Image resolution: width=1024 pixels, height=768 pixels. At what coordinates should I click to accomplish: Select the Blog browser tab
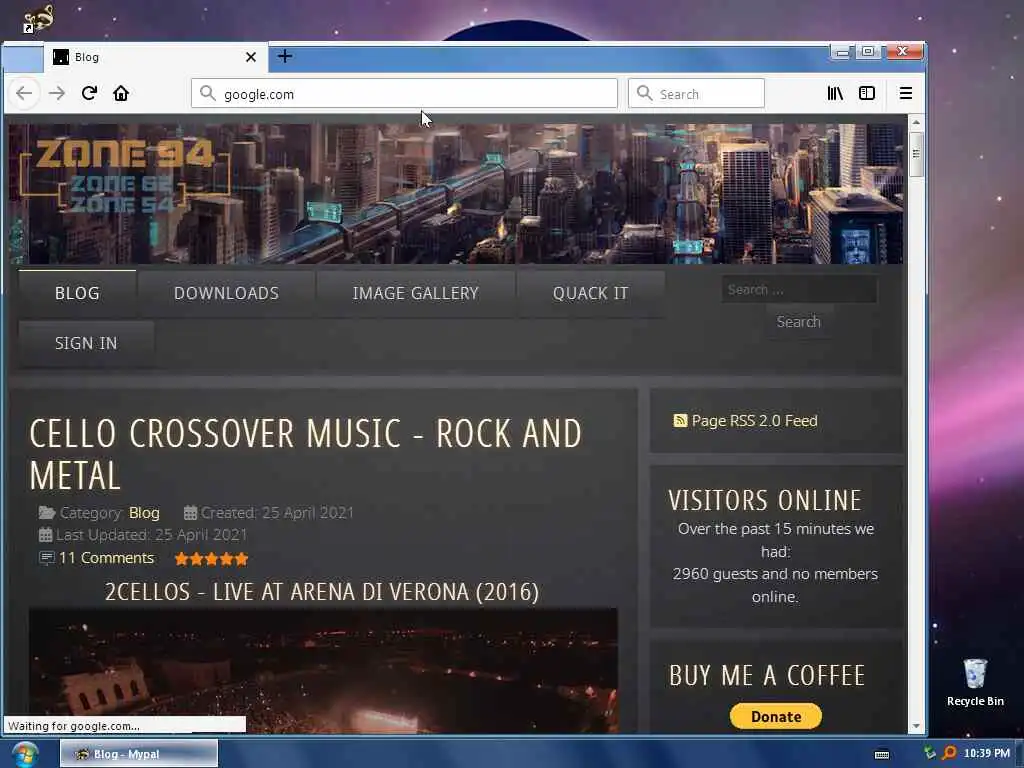[155, 57]
